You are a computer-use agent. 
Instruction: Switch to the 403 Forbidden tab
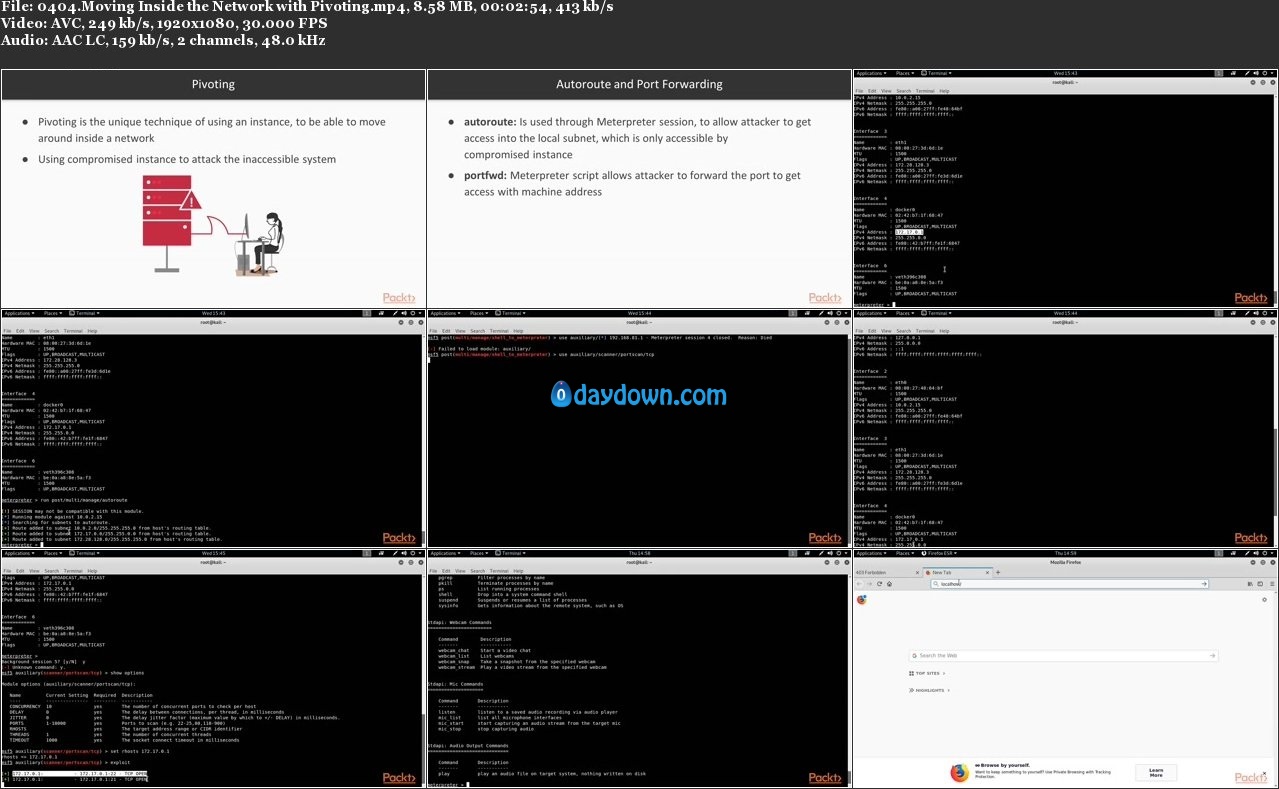[885, 572]
